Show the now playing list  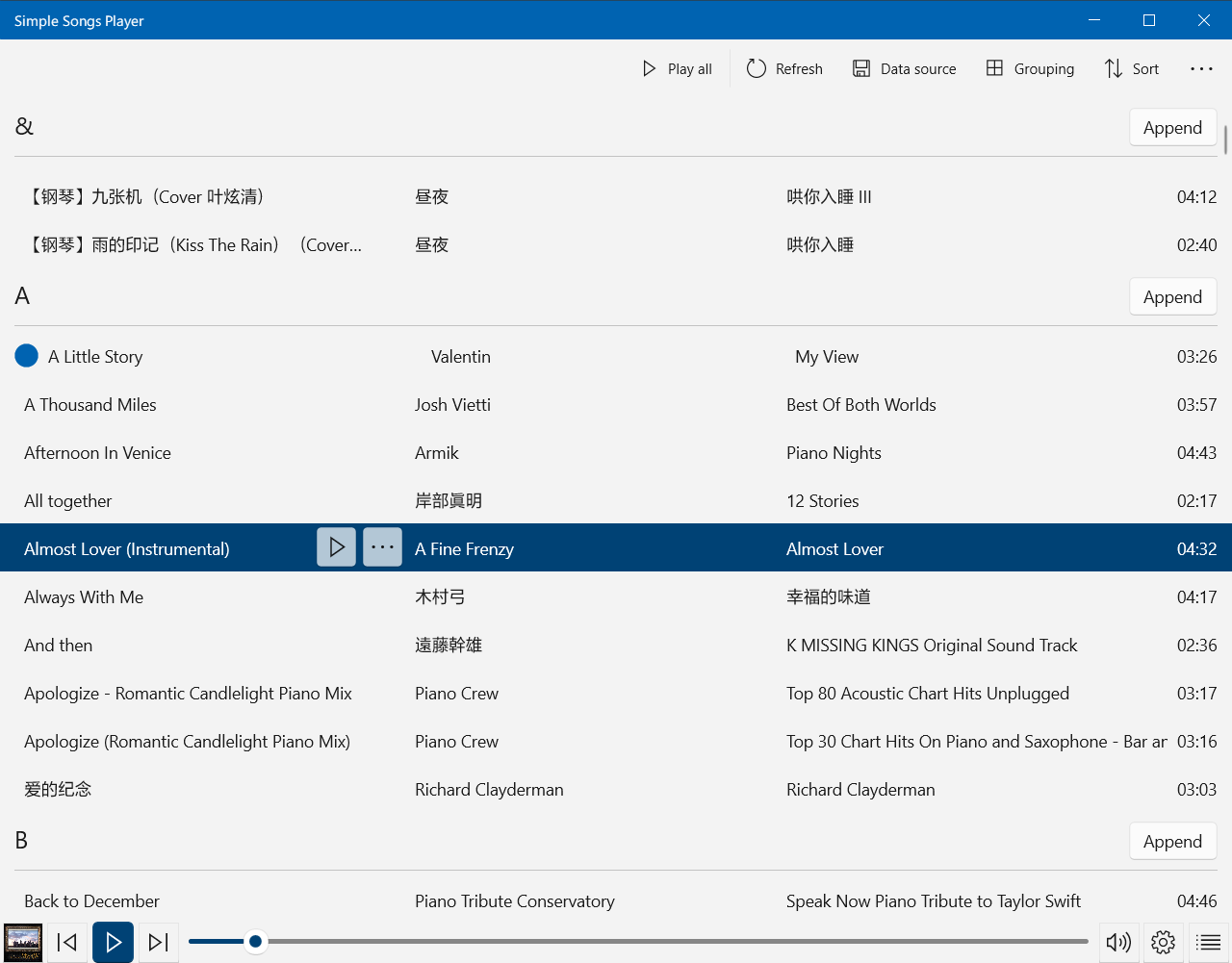[1209, 942]
